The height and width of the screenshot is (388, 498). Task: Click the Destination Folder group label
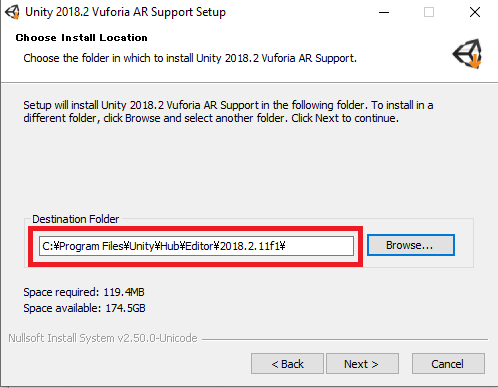76,219
